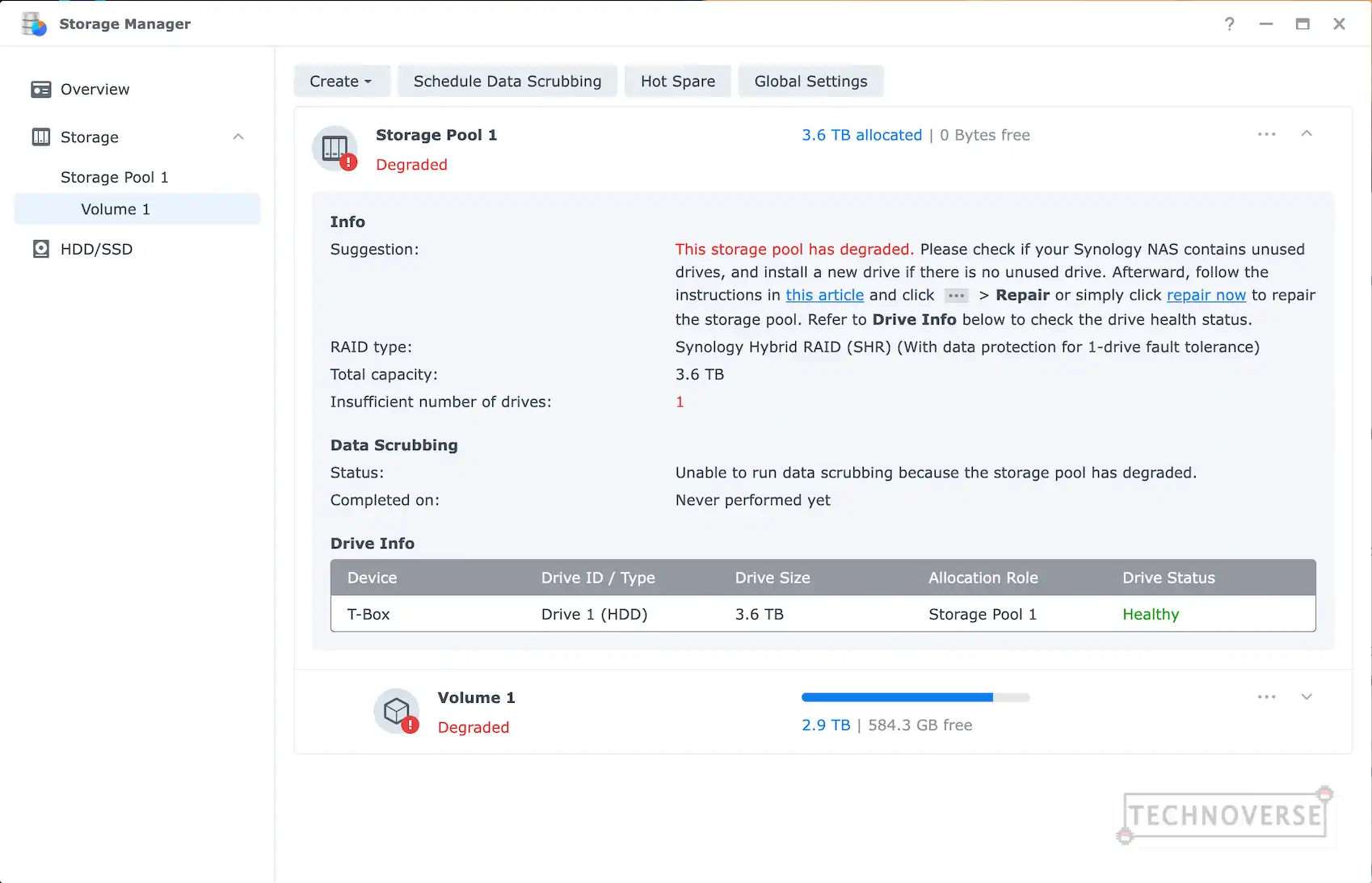Click the Storage Pool 1 heading
The height and width of the screenshot is (883, 1372).
(436, 136)
